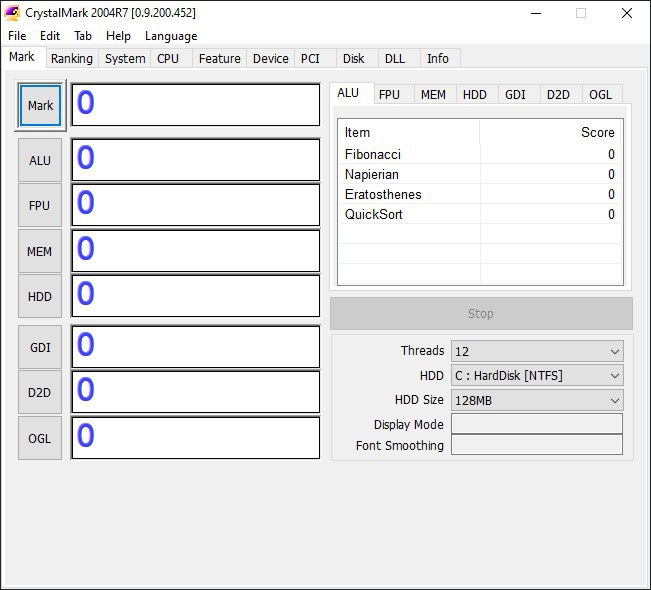The height and width of the screenshot is (590, 651).
Task: Click the ALU score box
Action: point(196,160)
